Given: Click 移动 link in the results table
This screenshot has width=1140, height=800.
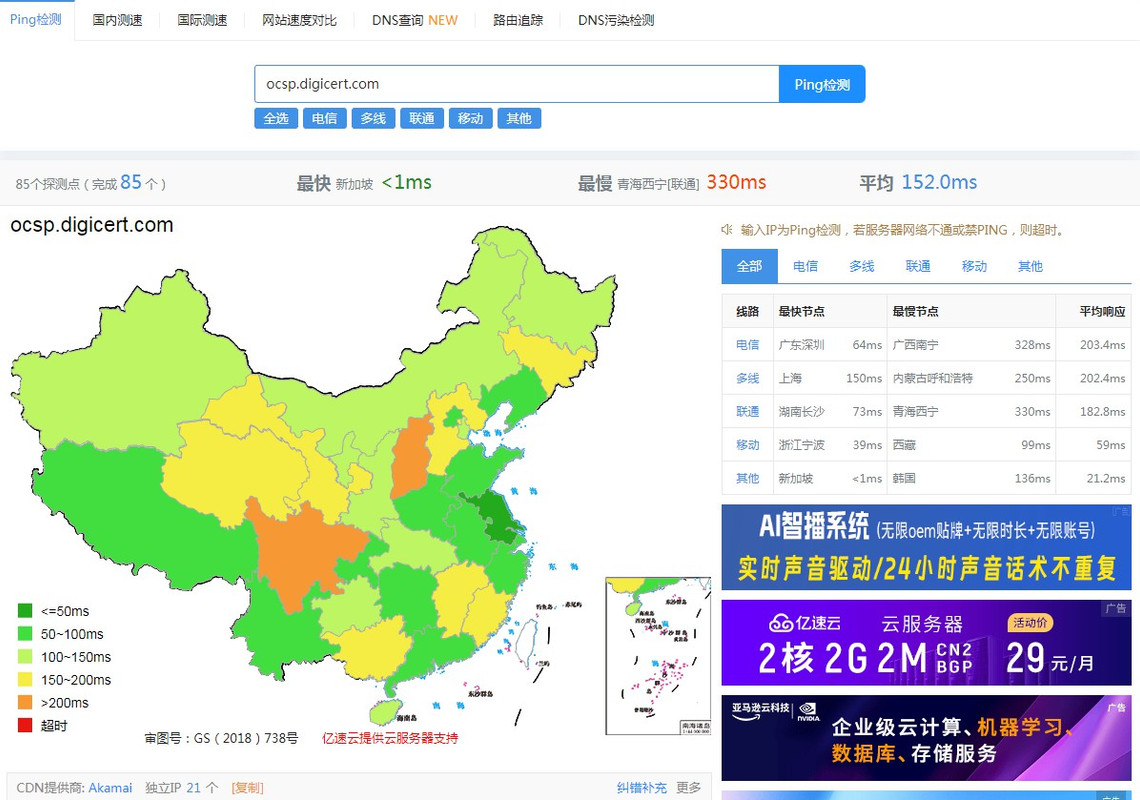Looking at the screenshot, I should coord(747,445).
